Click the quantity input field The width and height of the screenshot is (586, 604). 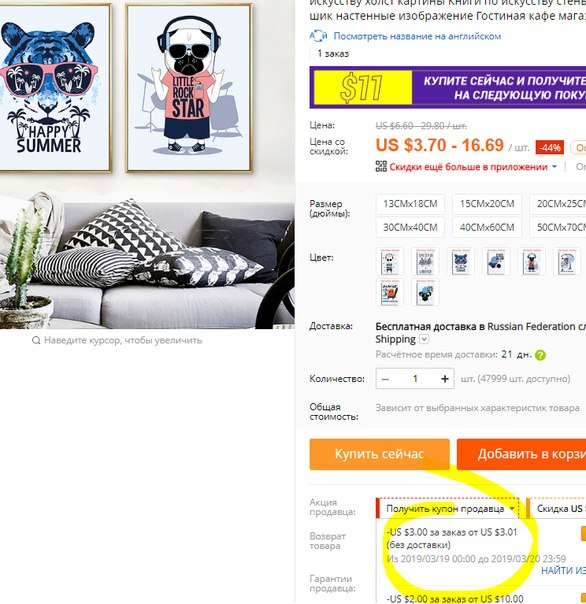(x=415, y=379)
